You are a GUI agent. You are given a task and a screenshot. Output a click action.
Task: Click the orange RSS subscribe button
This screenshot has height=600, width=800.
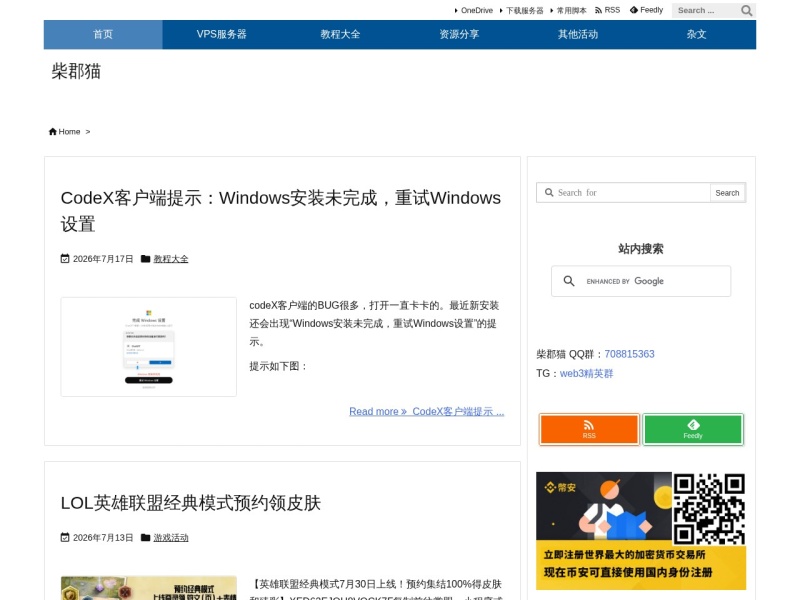tap(589, 429)
